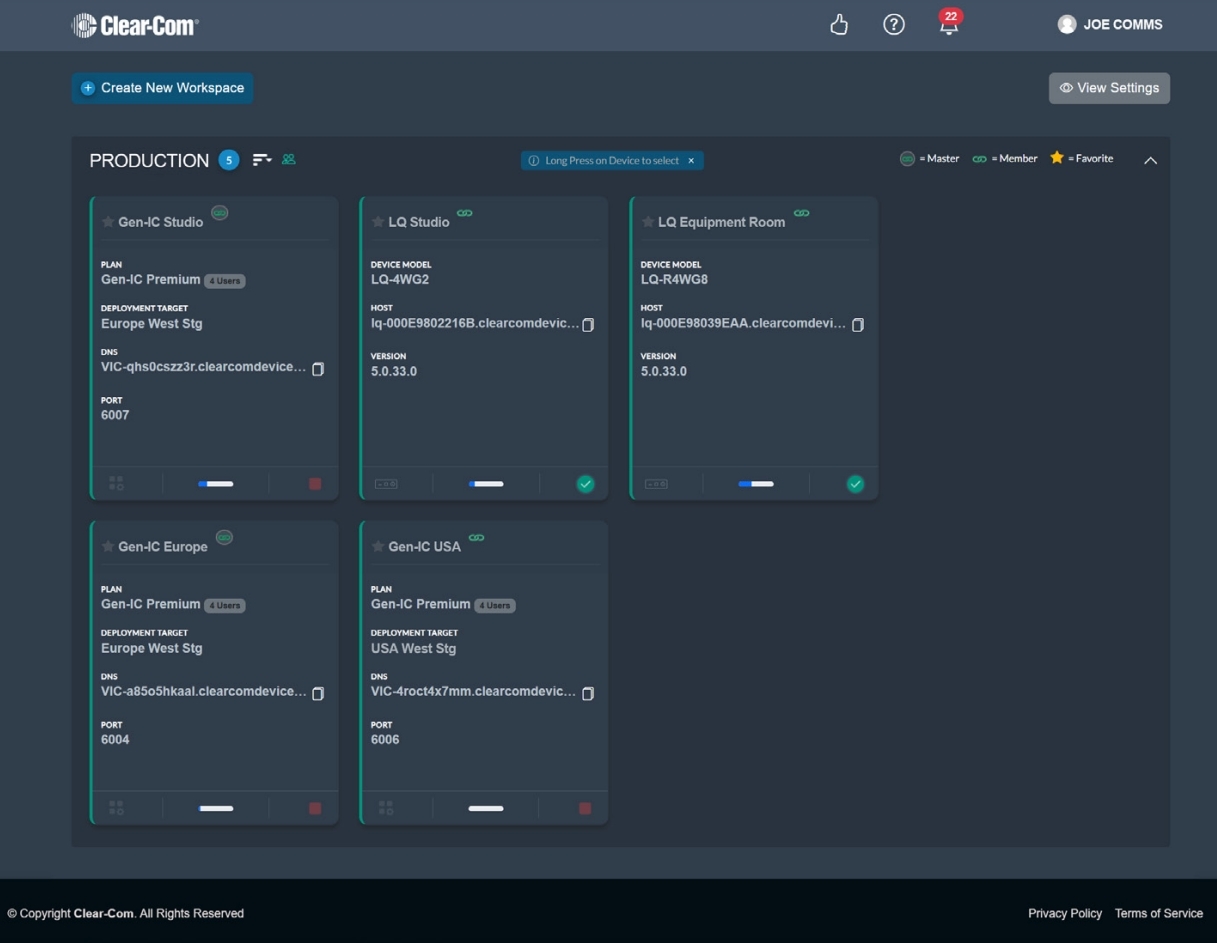Click the progress bar on Gen-IC USA card
The height and width of the screenshot is (943, 1217).
[x=486, y=808]
